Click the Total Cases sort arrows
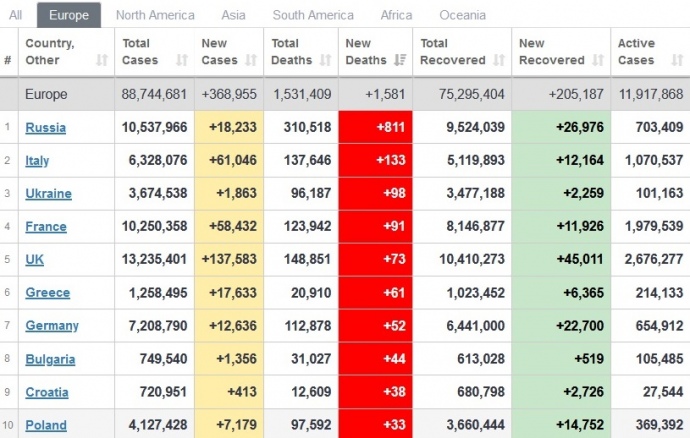Viewport: 690px width, 438px height. click(x=181, y=60)
